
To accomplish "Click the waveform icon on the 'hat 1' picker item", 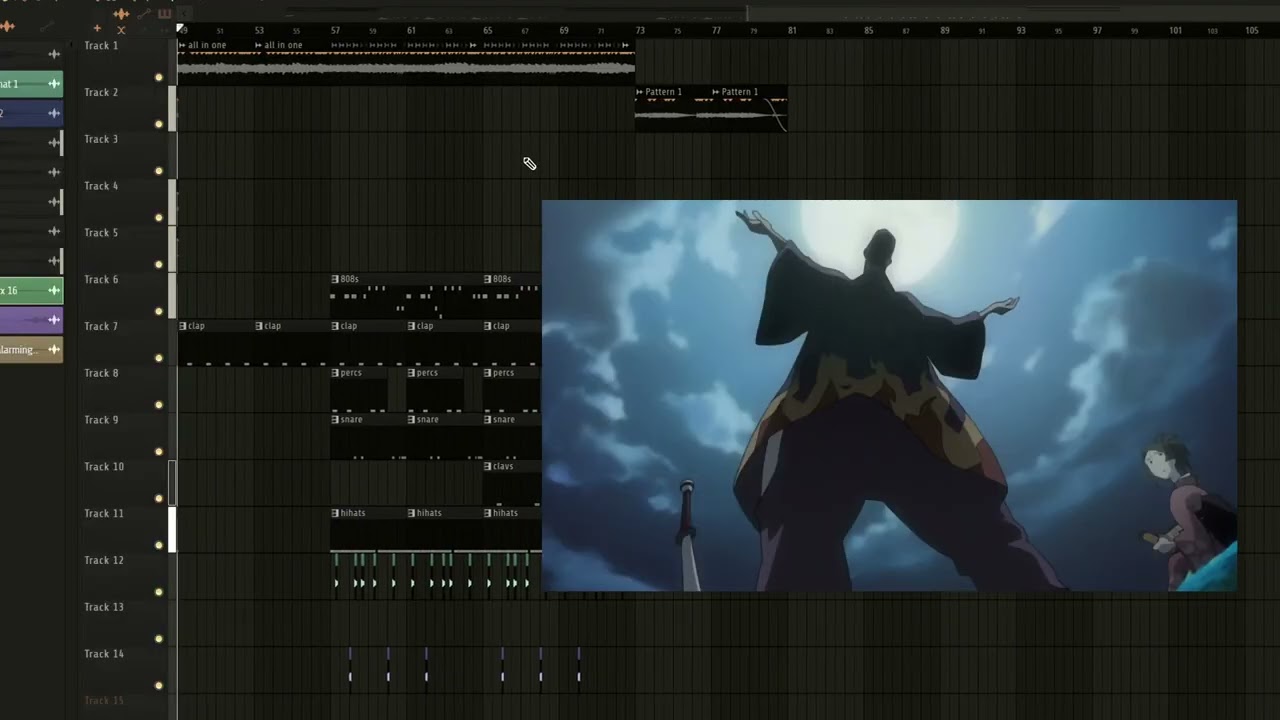I will [x=54, y=84].
